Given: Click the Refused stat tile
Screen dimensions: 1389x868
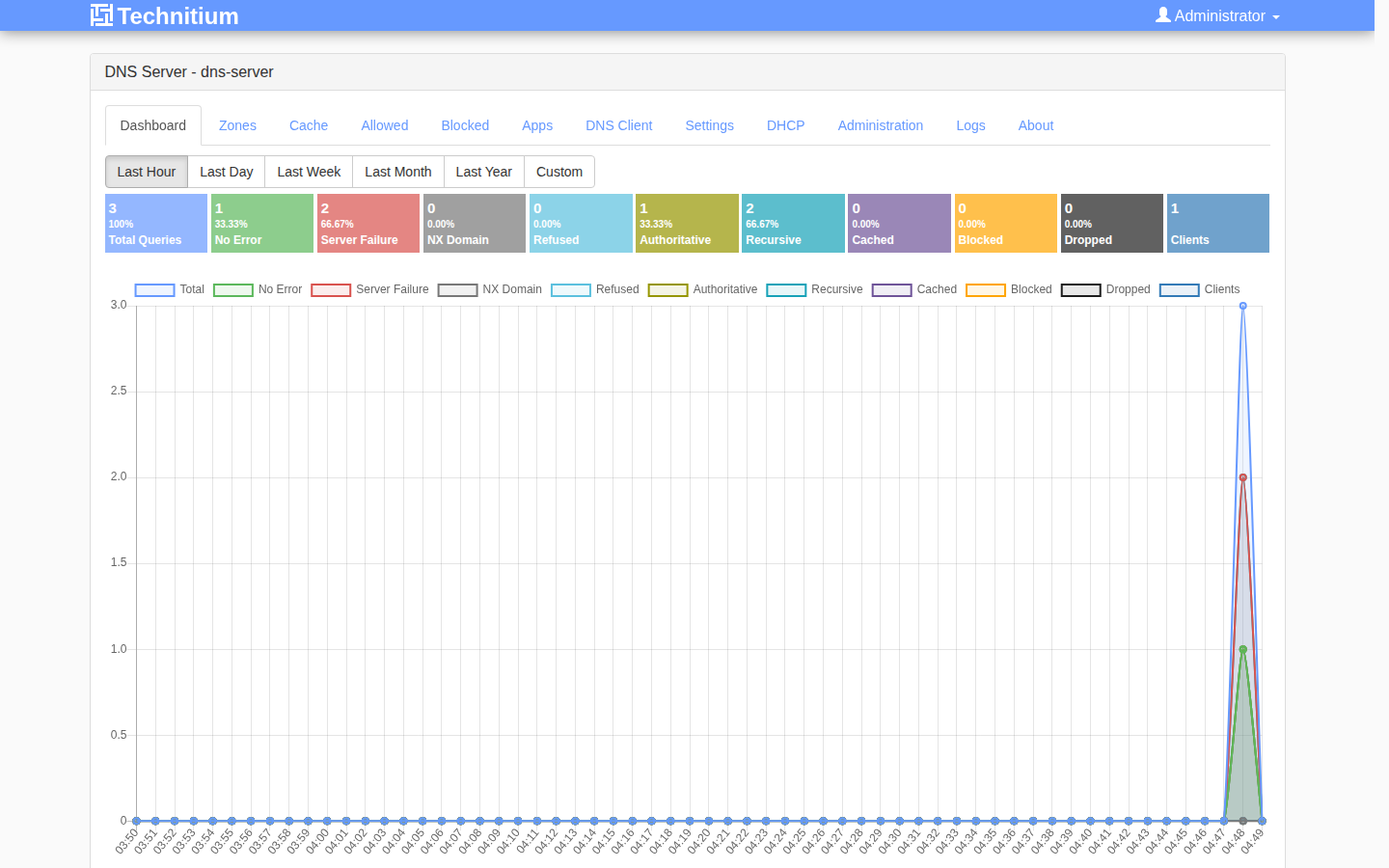Looking at the screenshot, I should tap(581, 224).
